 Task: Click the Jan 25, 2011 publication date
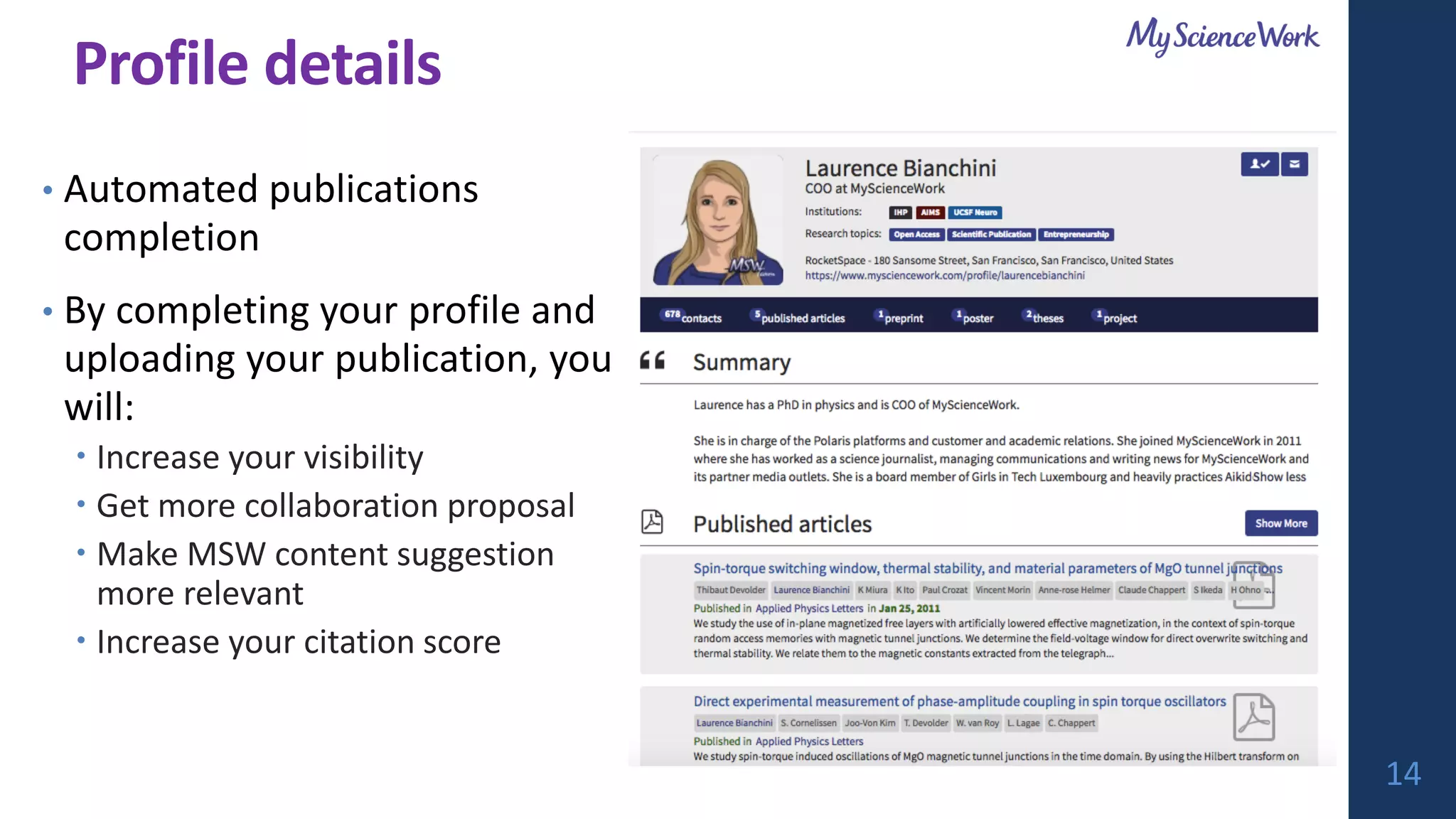click(x=909, y=609)
